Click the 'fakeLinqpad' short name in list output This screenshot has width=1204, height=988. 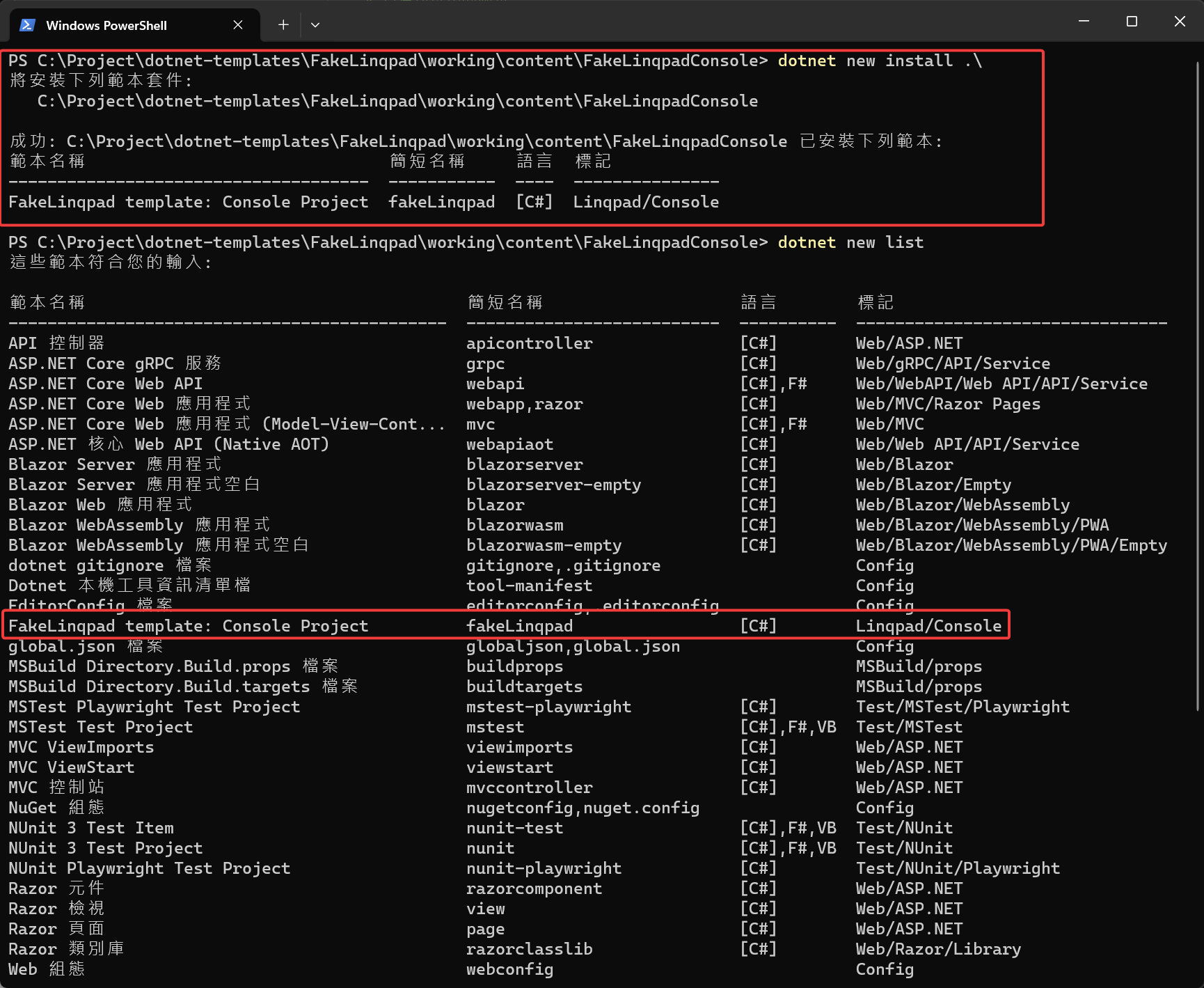519,626
